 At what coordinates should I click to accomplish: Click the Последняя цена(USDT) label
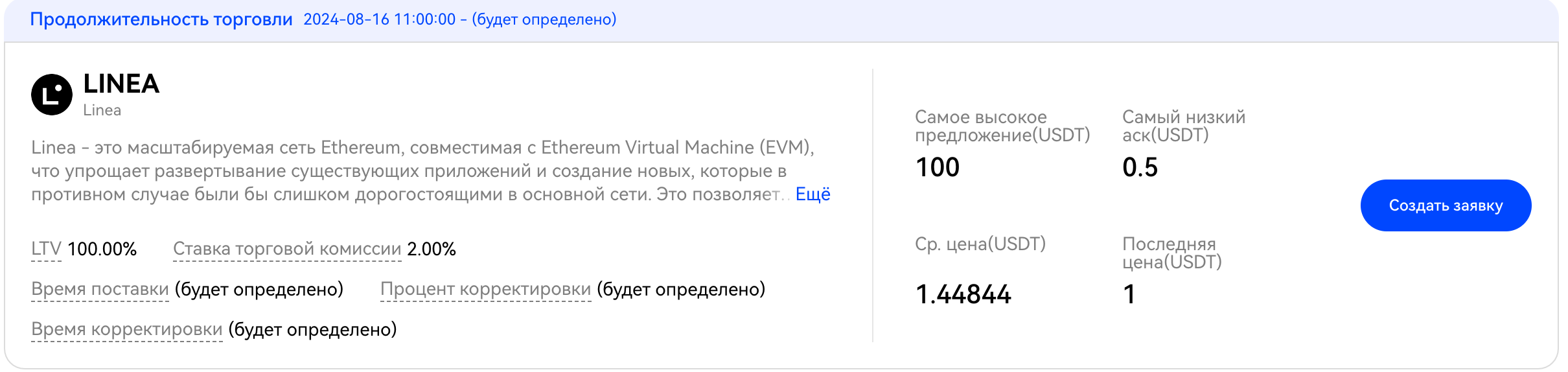coord(1172,253)
